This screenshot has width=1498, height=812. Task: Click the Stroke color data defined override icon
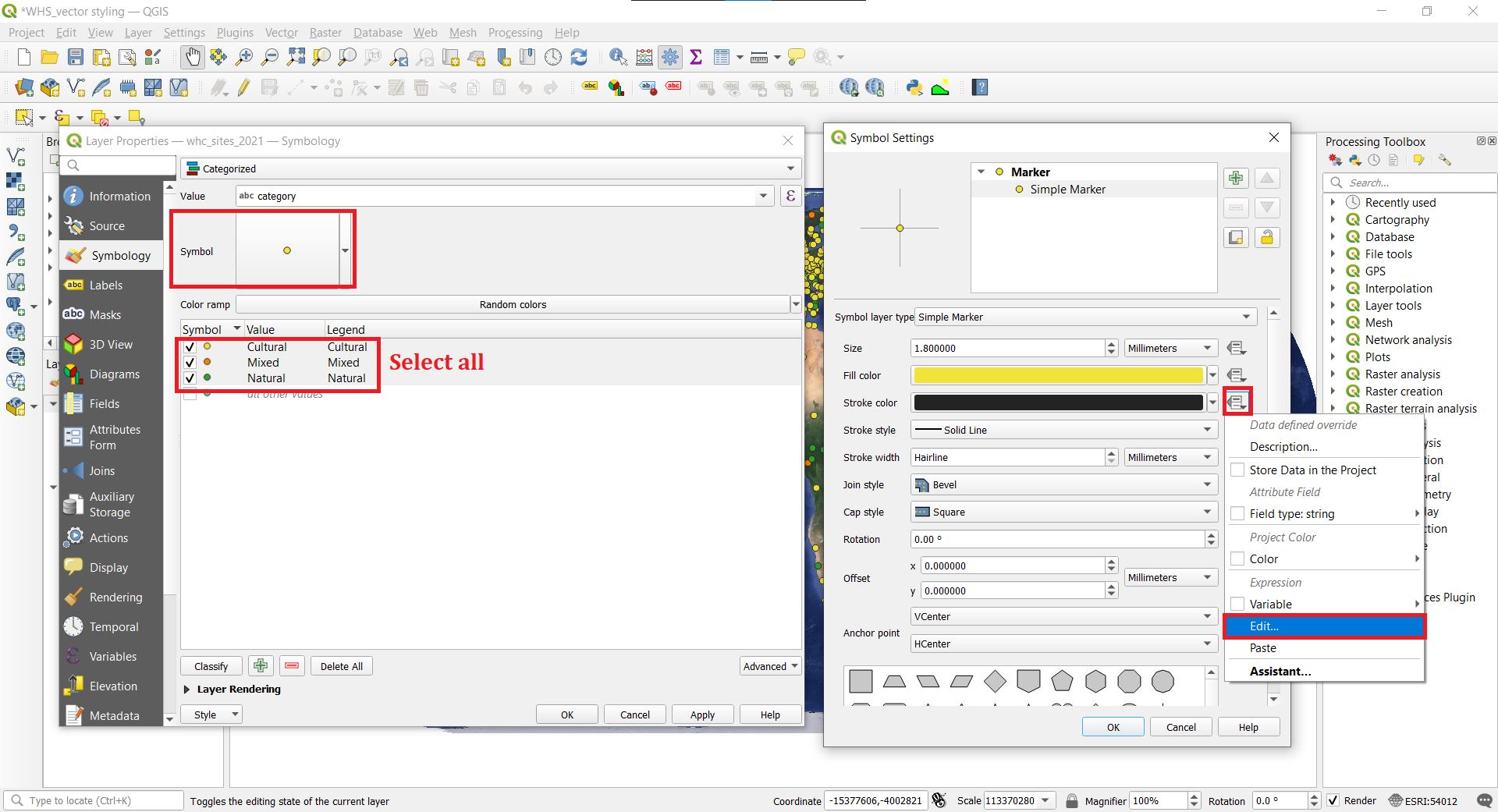click(1237, 402)
